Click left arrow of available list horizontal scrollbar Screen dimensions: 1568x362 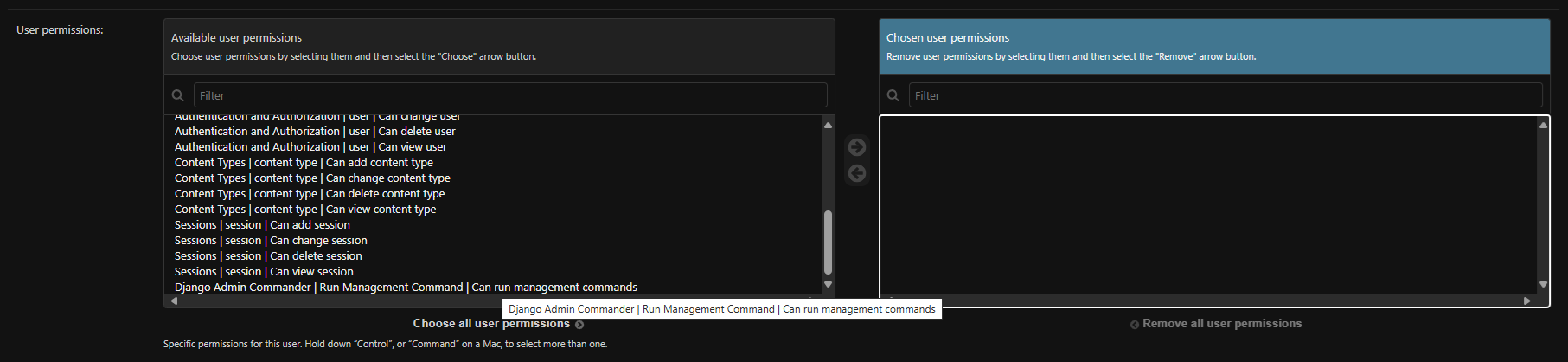click(x=174, y=301)
